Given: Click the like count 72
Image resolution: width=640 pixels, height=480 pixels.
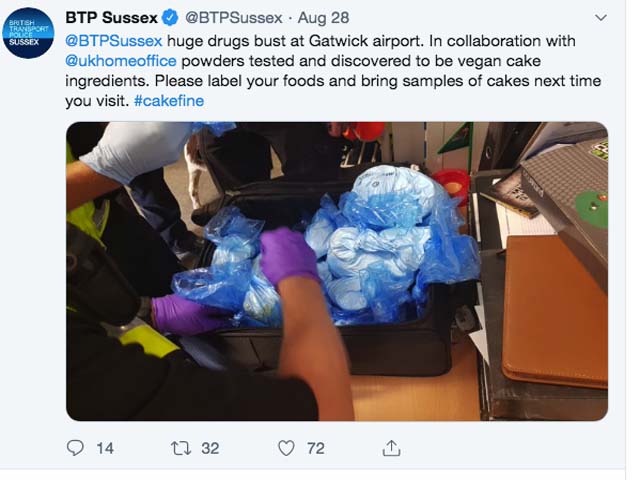Looking at the screenshot, I should point(316,448).
